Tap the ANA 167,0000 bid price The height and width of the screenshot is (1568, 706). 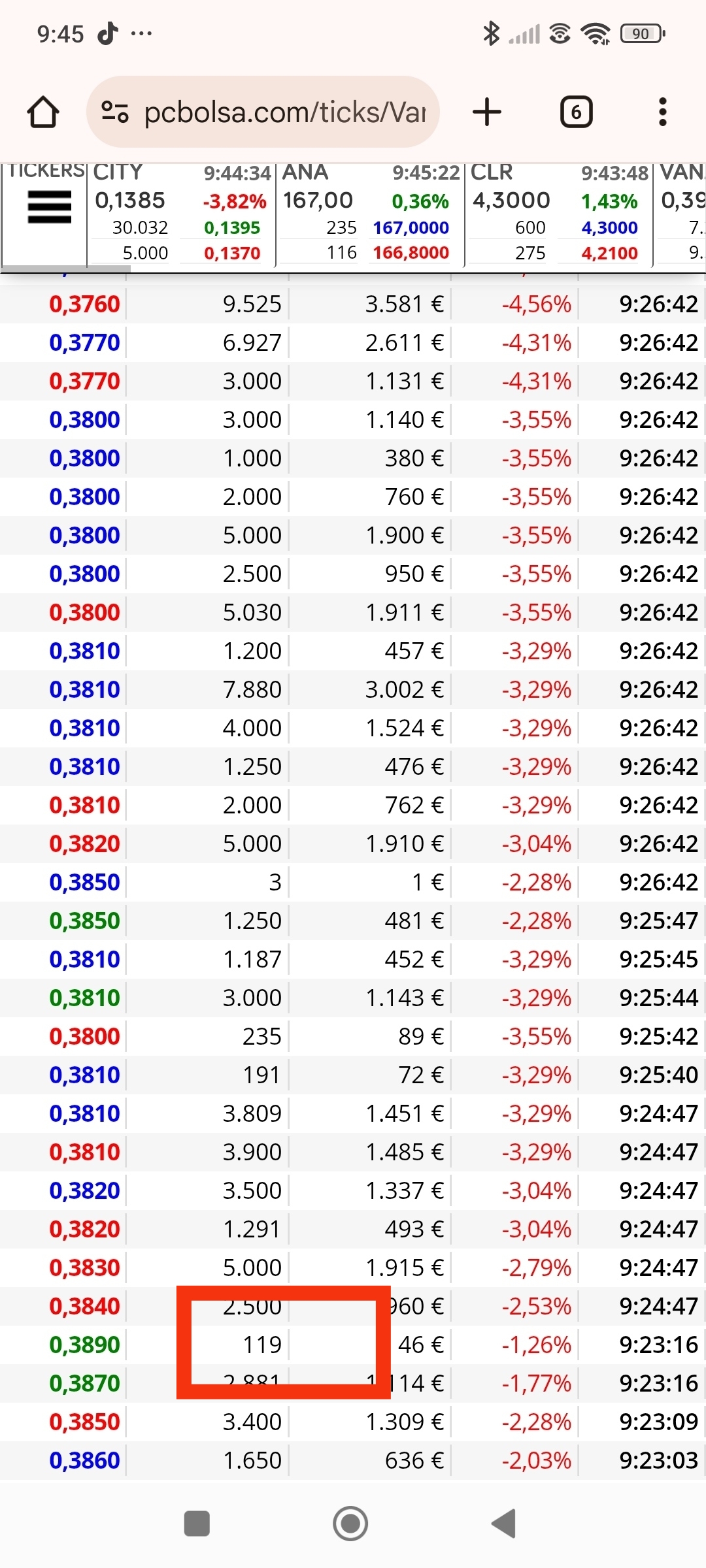pos(411,227)
